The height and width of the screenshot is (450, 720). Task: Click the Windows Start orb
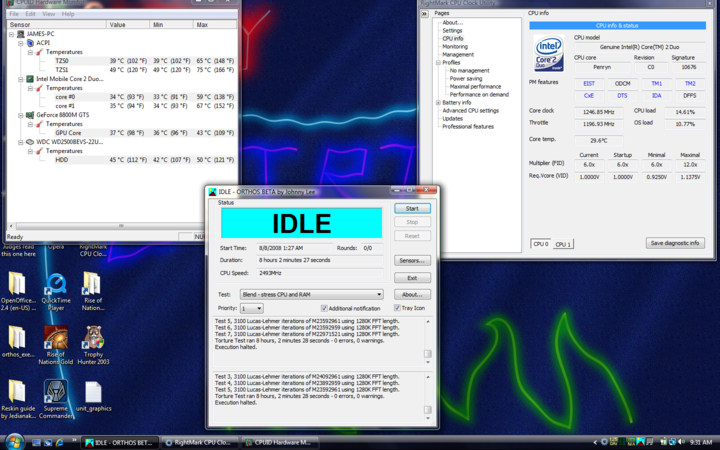tap(14, 442)
